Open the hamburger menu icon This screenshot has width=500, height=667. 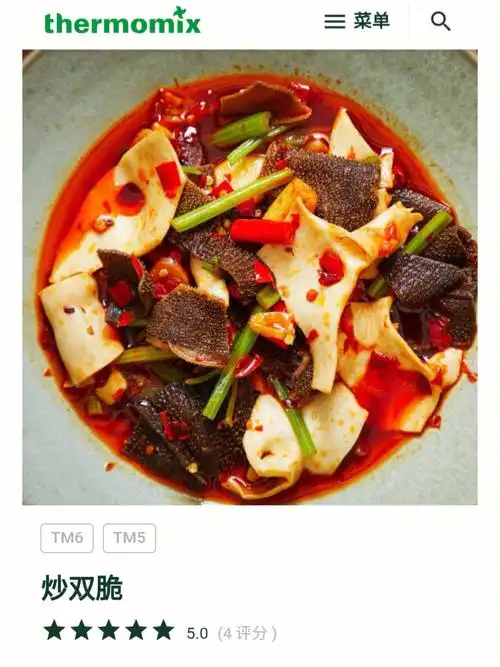coord(334,21)
